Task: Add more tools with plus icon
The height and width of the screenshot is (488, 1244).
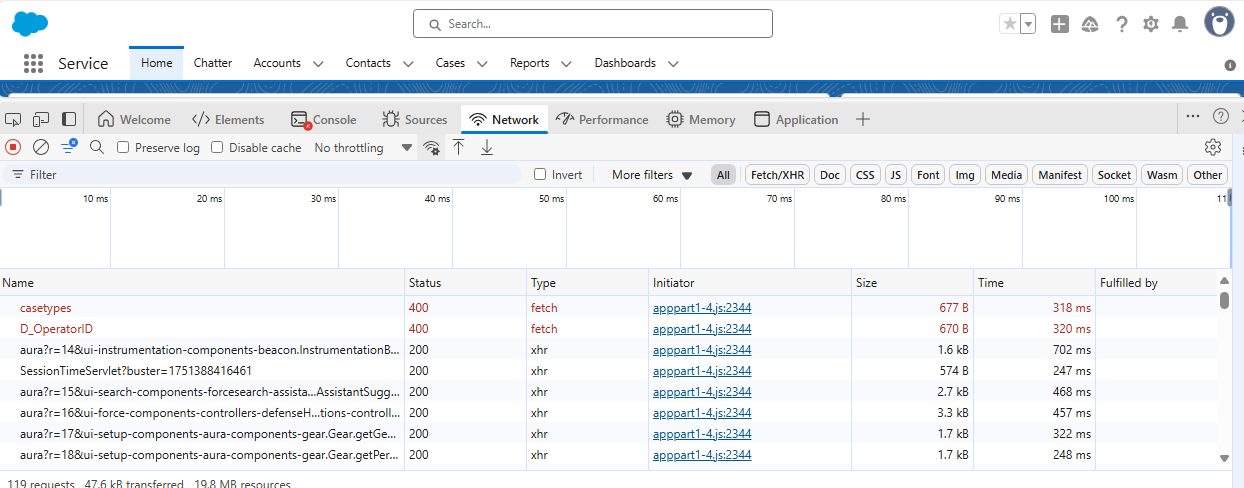Action: click(863, 119)
